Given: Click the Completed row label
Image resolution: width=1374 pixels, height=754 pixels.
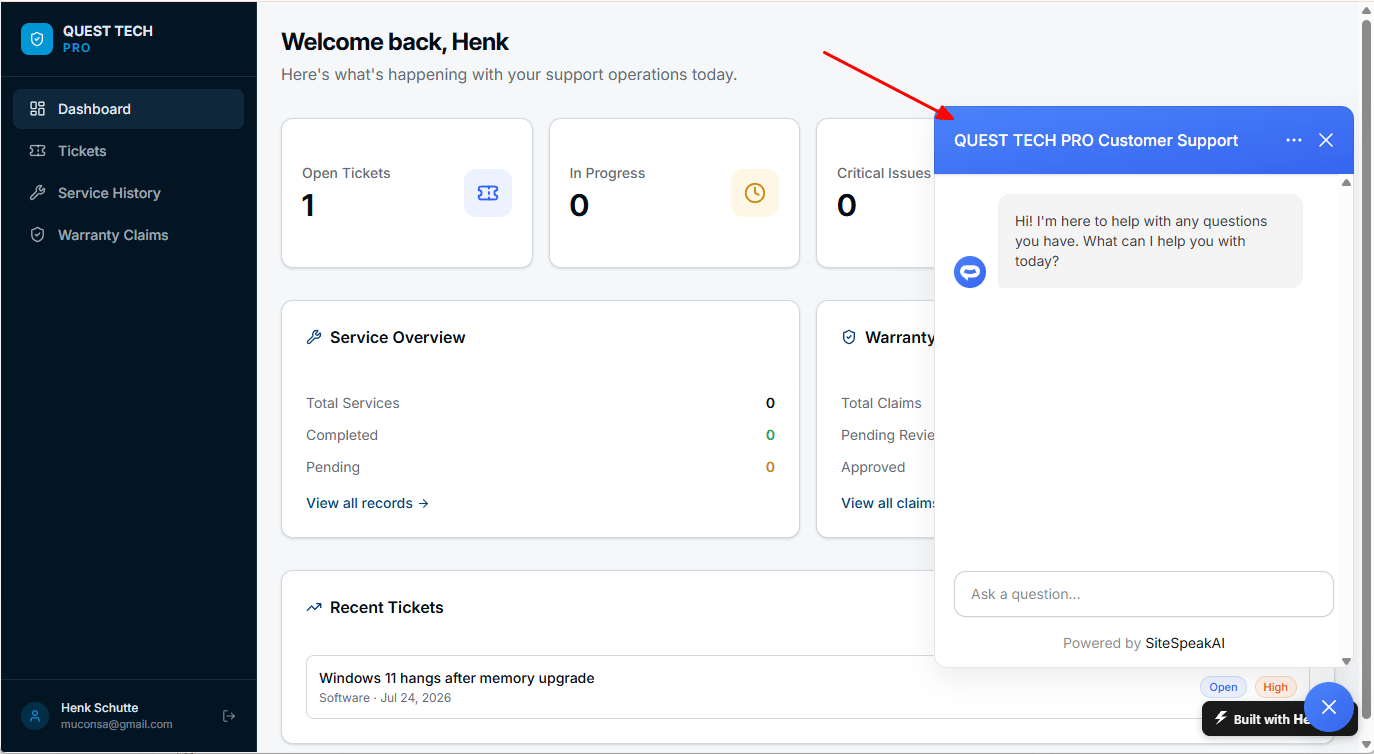Looking at the screenshot, I should 342,435.
